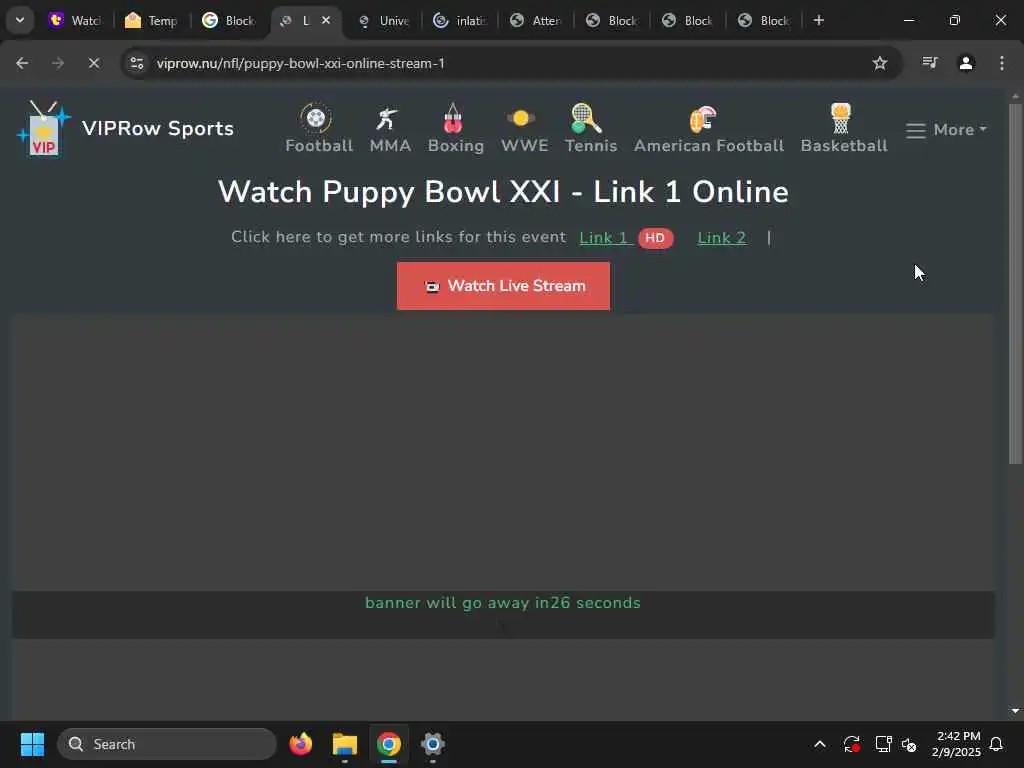Click the VIPRow Sports site title

coord(158,129)
